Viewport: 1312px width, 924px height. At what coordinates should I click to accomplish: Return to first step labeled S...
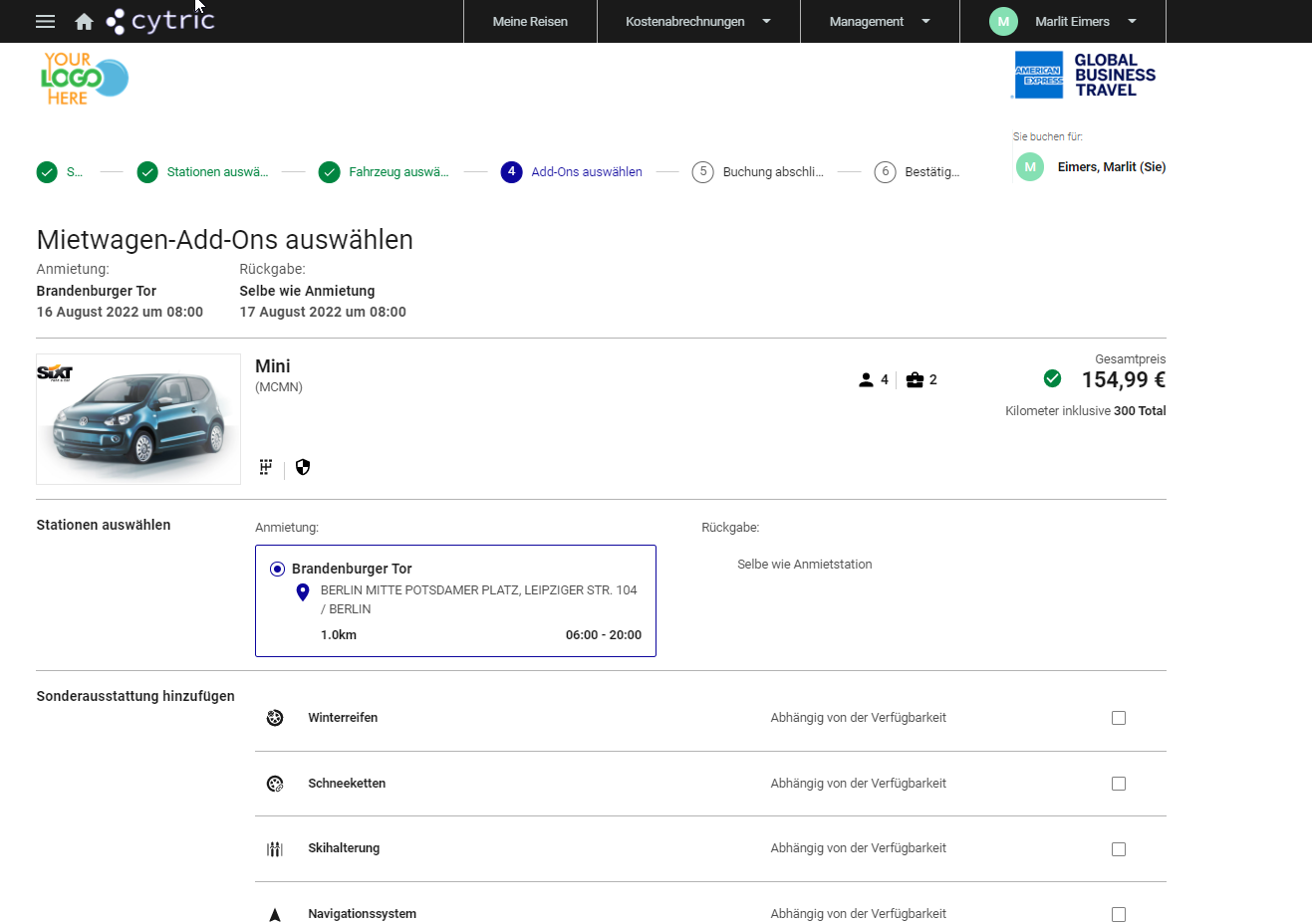(75, 172)
